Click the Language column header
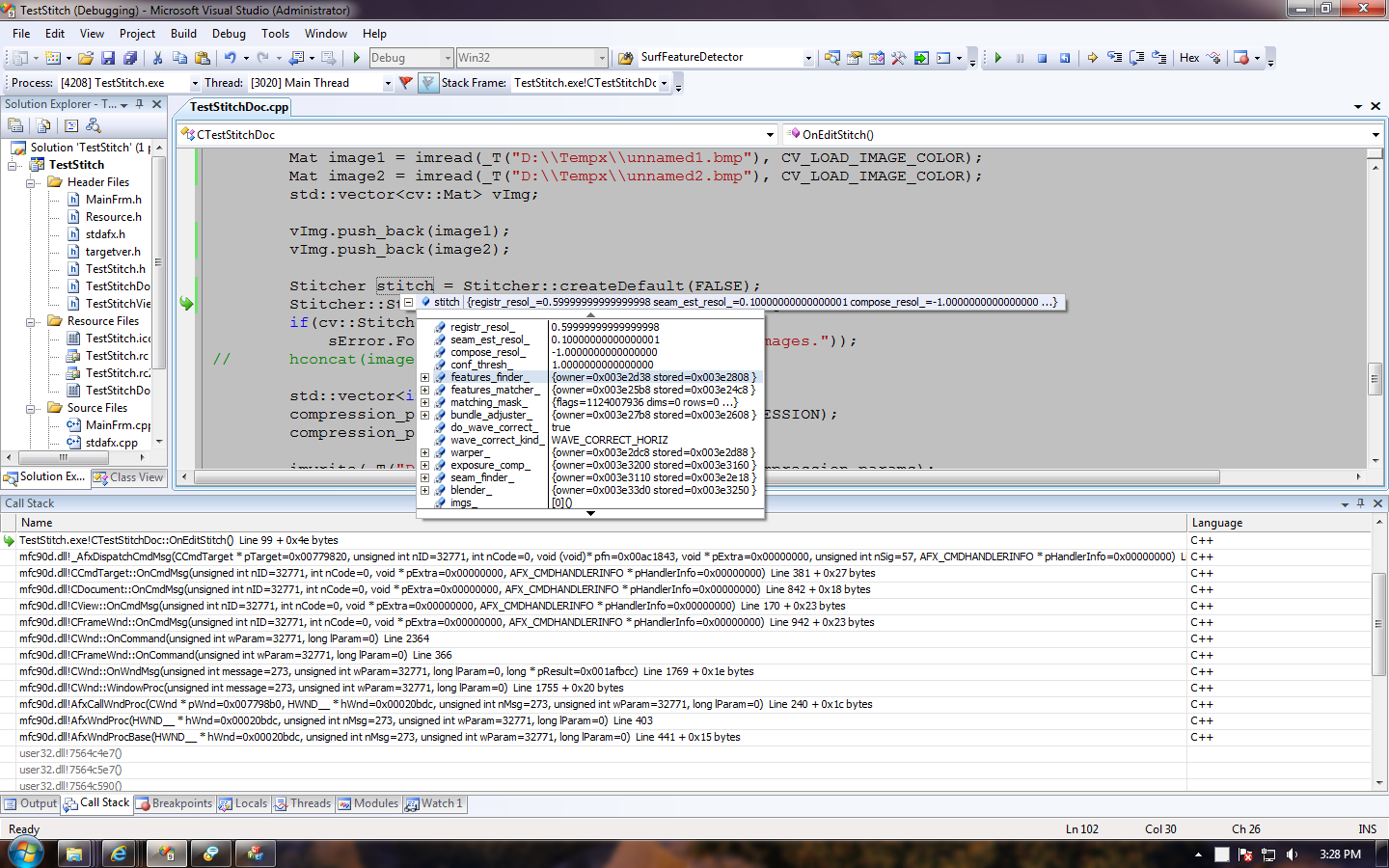Viewport: 1389px width, 868px height. 1279,523
